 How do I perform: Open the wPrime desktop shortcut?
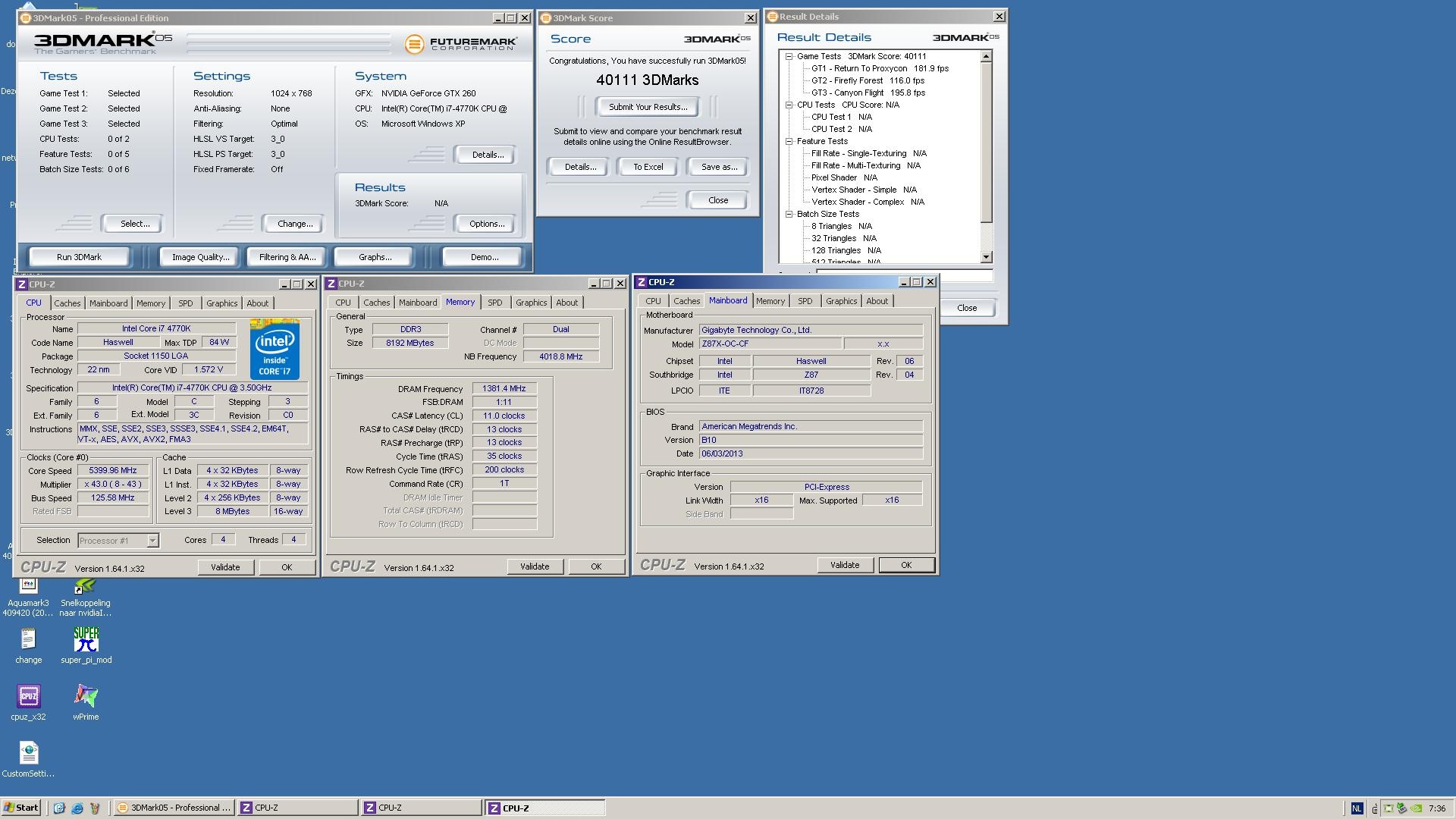click(86, 696)
